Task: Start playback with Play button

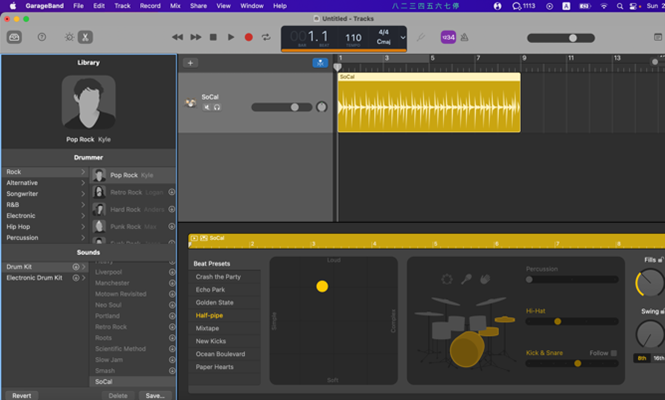Action: point(231,37)
